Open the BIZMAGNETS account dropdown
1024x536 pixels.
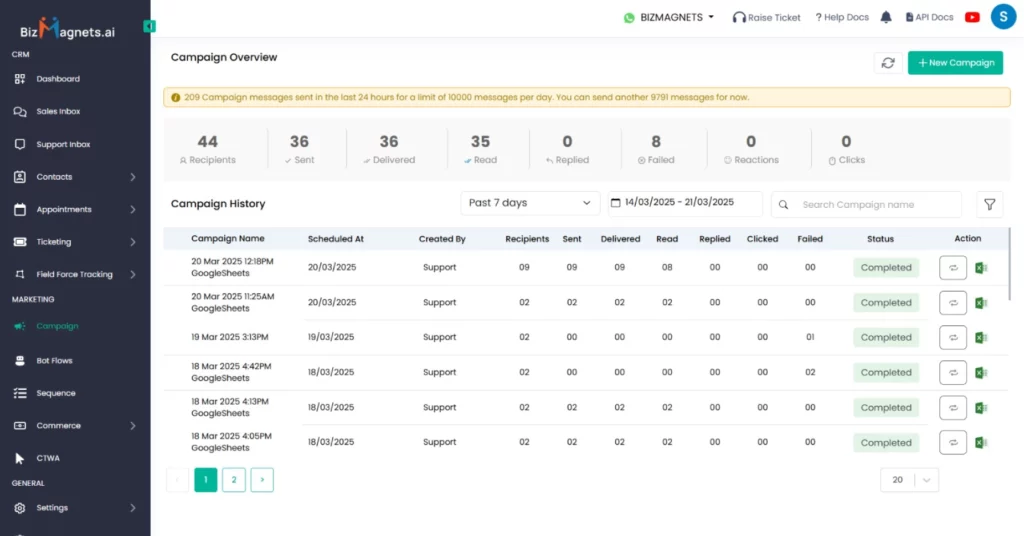[x=669, y=18]
